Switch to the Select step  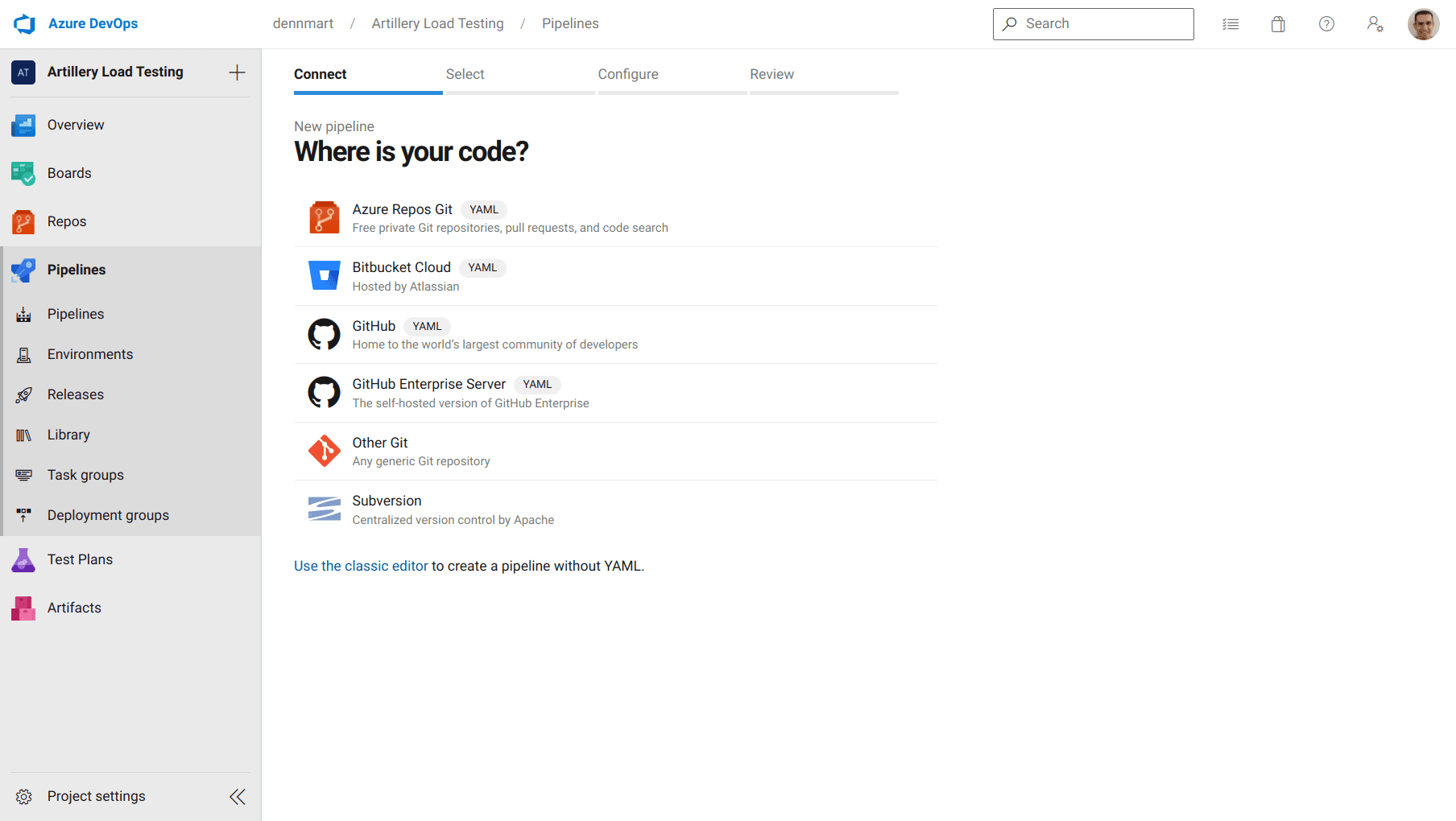(465, 74)
